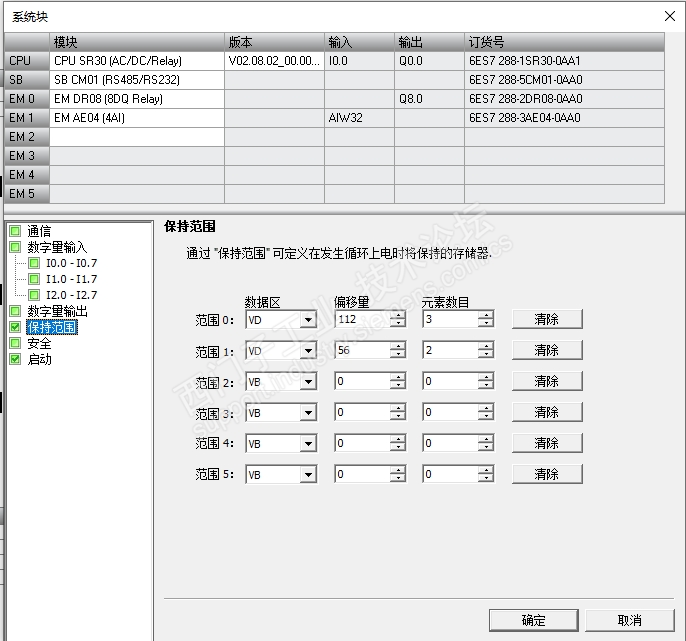The width and height of the screenshot is (686, 641).
Task: Select the 安全 tree item
Action: 39,343
